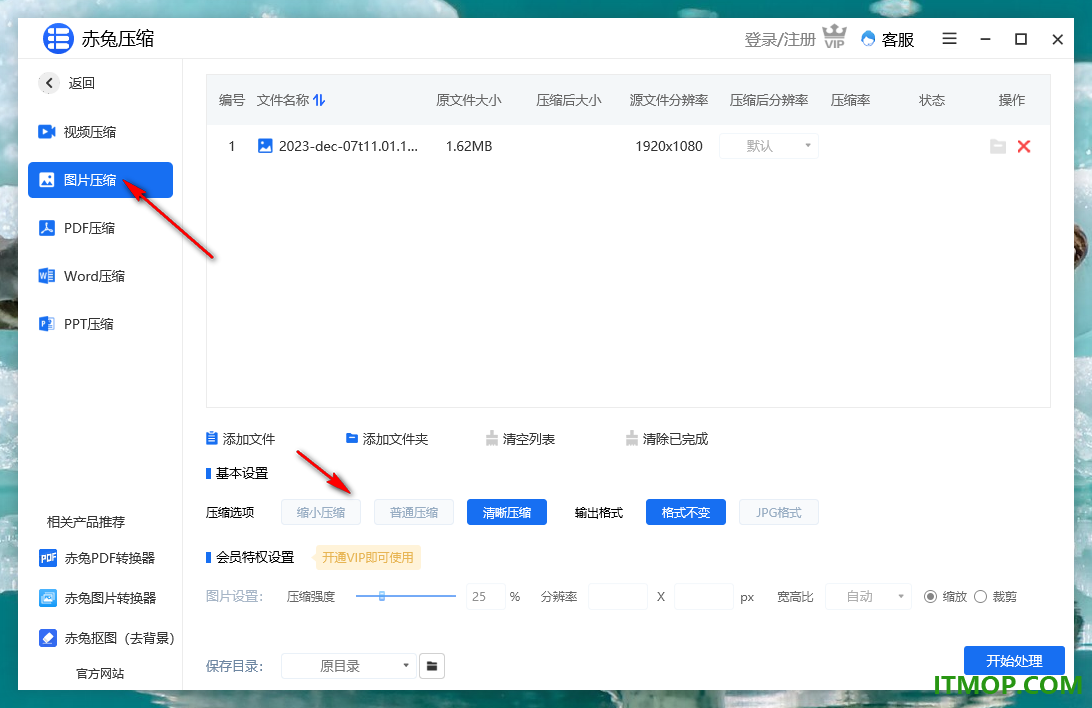The height and width of the screenshot is (708, 1092).
Task: Click the 2023-dec-07t11.01.1... file name
Action: 348,146
